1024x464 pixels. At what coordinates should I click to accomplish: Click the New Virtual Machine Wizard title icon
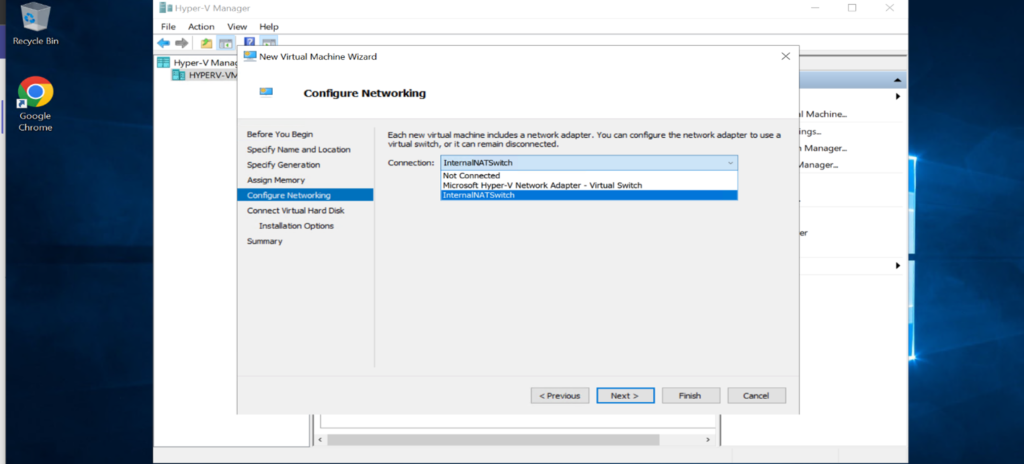[250, 56]
